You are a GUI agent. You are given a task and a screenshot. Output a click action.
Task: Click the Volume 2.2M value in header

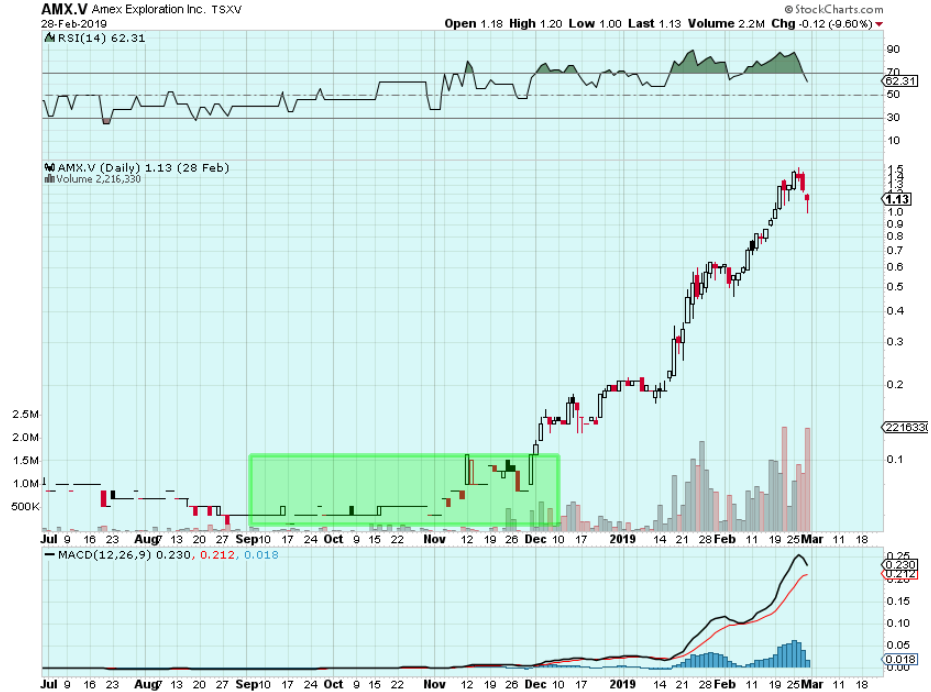pyautogui.click(x=726, y=24)
